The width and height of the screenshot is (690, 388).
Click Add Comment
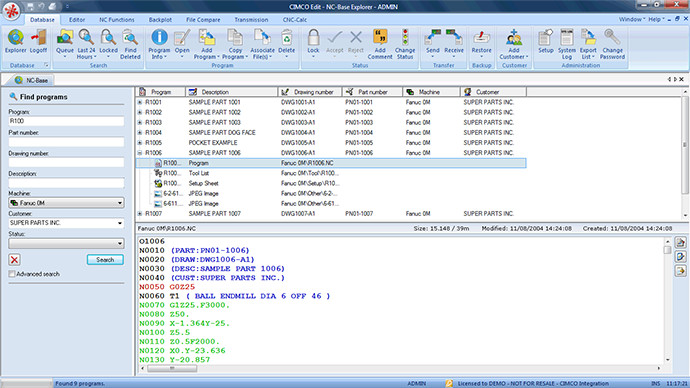pyautogui.click(x=380, y=44)
